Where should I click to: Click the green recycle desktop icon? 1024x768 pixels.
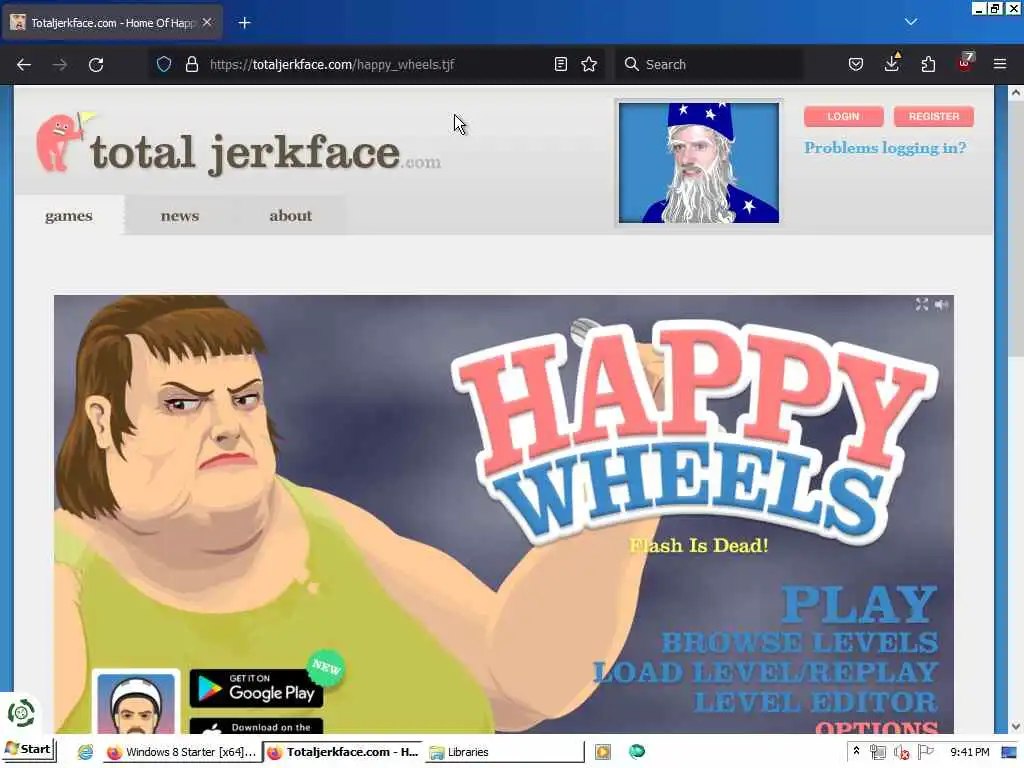click(x=21, y=712)
